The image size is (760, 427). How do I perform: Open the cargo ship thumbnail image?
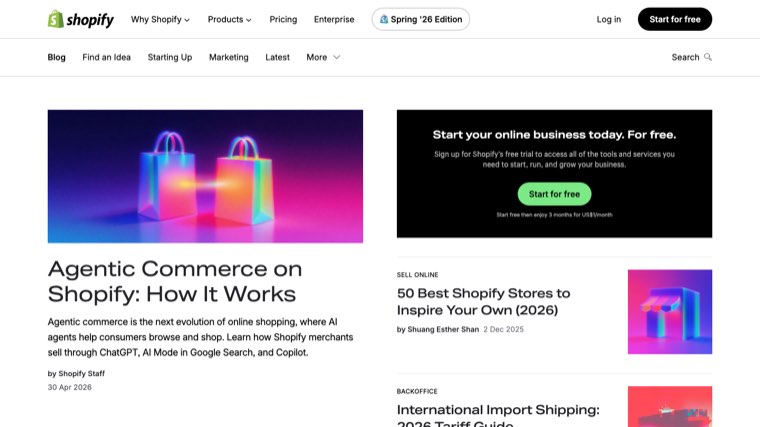(670, 407)
